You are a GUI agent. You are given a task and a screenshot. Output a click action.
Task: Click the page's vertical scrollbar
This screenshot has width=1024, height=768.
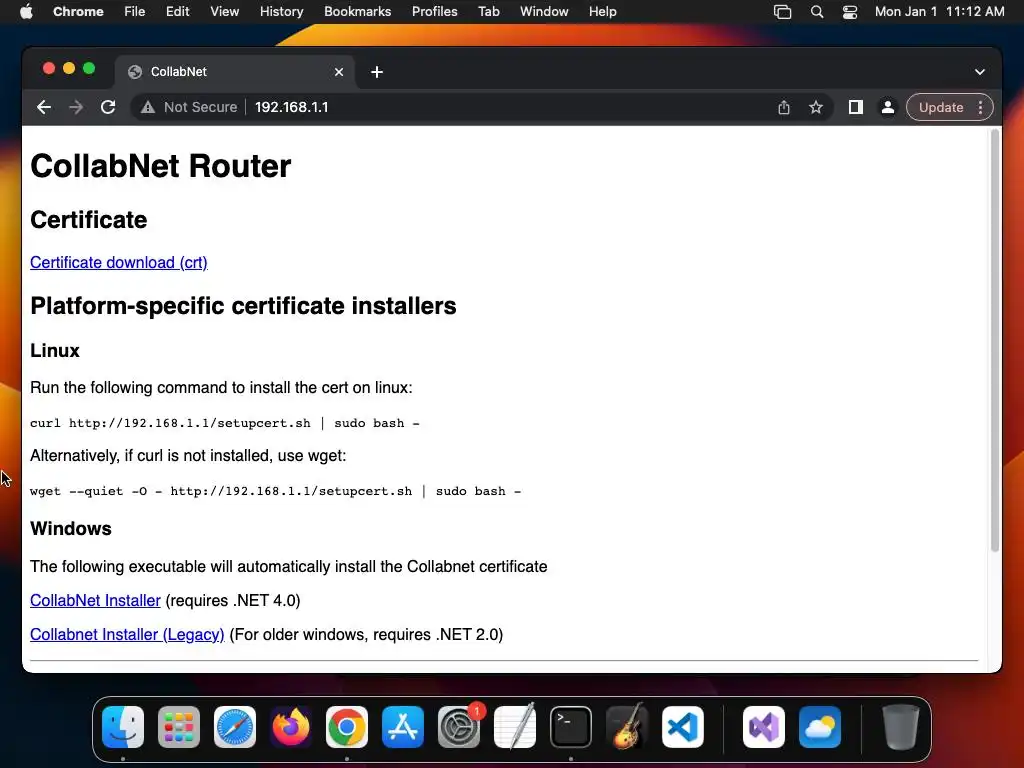995,340
